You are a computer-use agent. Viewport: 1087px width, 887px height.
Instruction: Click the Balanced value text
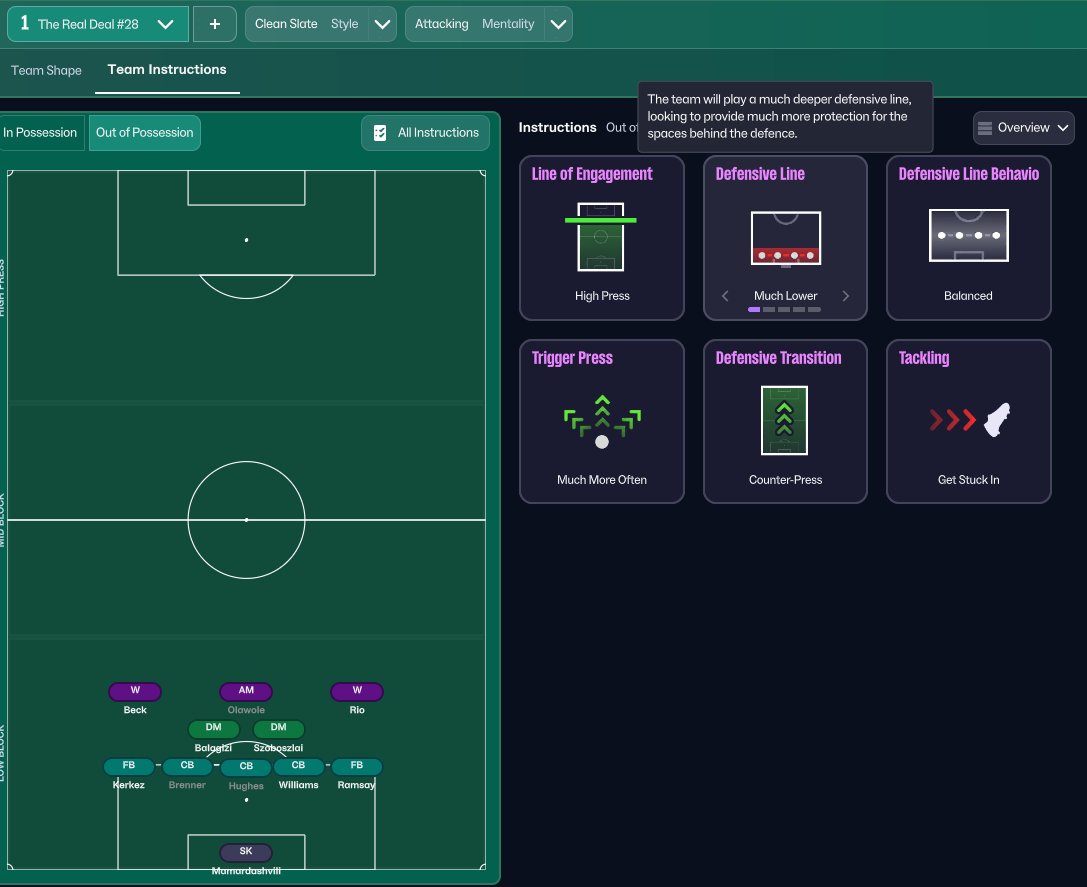coord(968,296)
